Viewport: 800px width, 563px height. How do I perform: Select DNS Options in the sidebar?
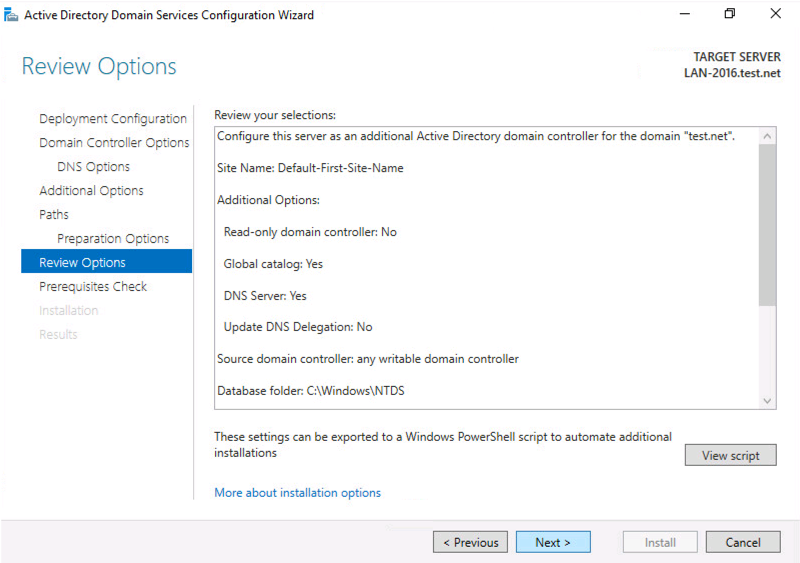(93, 166)
